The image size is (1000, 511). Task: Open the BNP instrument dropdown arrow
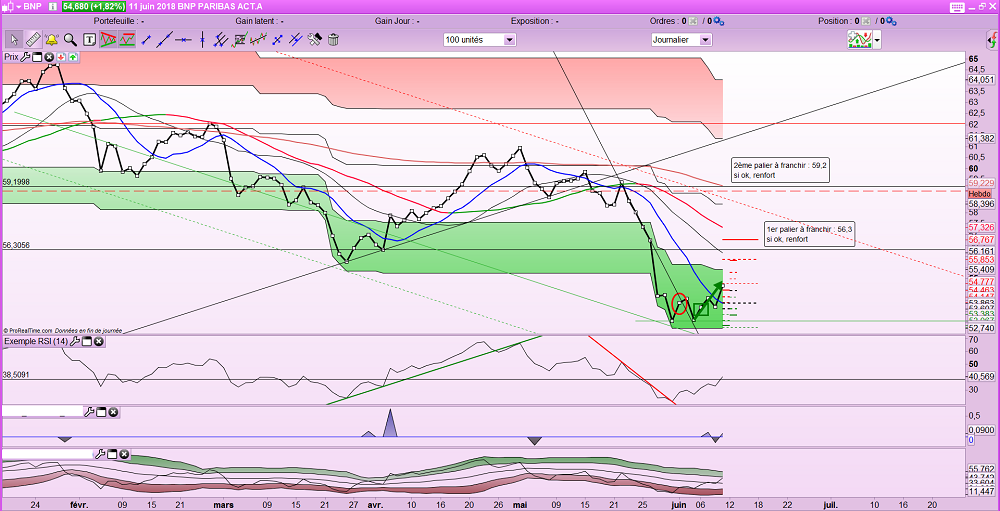pyautogui.click(x=18, y=6)
